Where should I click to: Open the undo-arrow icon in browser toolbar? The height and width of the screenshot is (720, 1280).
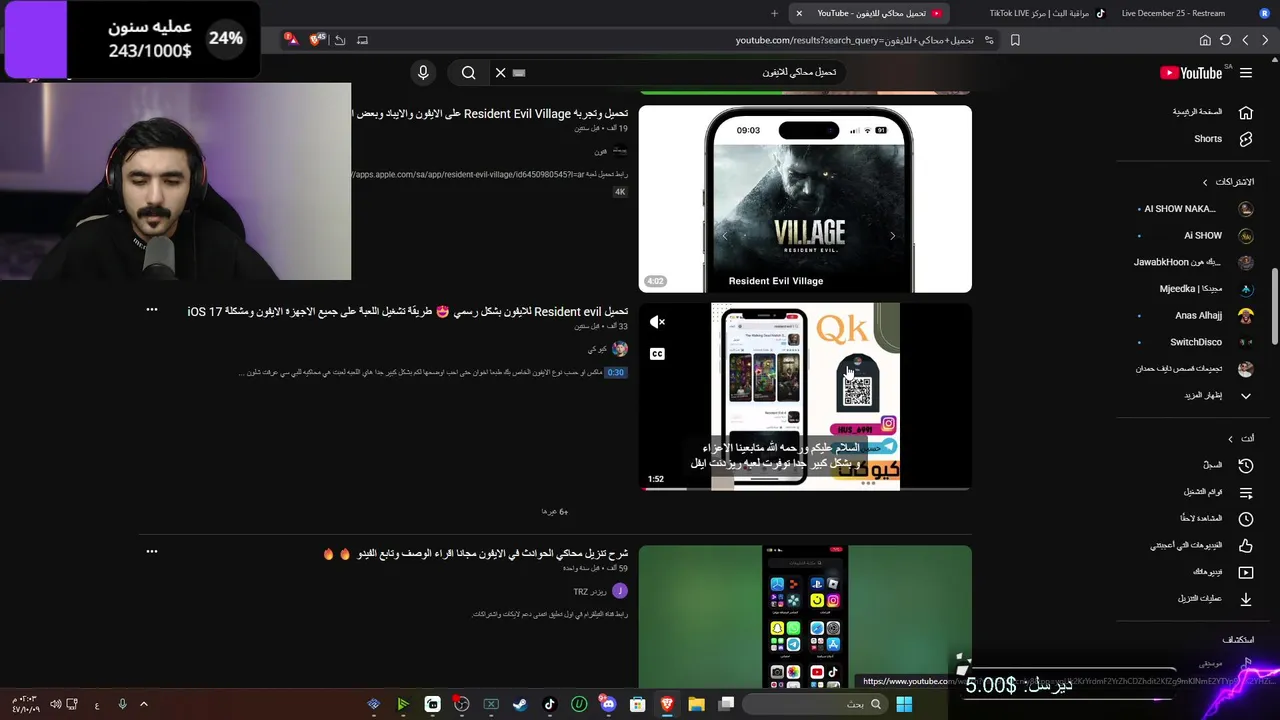(x=340, y=40)
